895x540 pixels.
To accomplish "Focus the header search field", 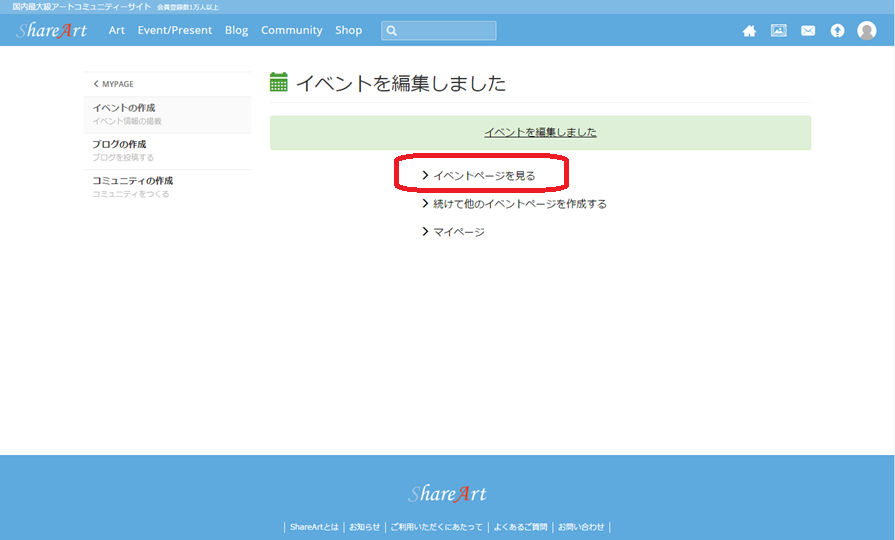I will tap(438, 31).
